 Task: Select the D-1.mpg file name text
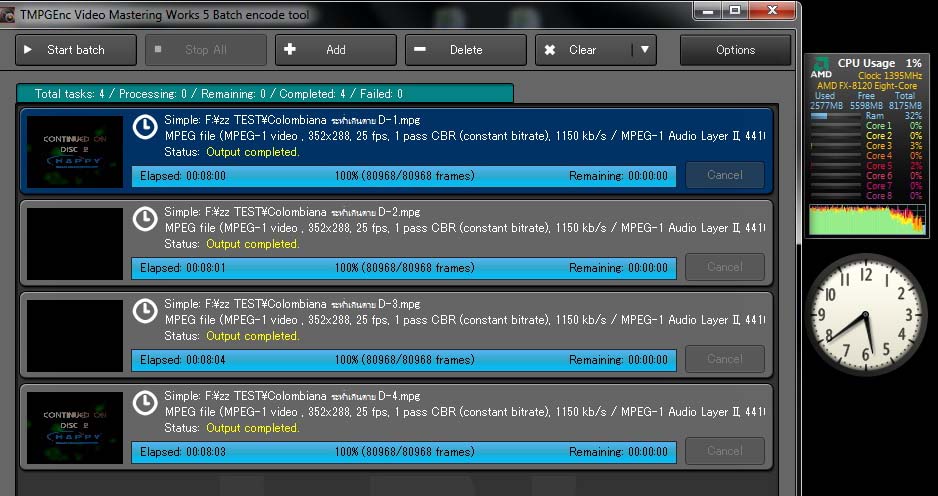[x=293, y=120]
